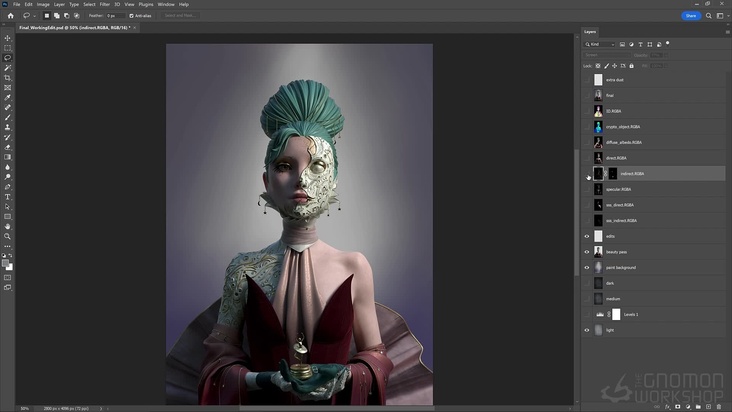Switch to the Layers panel tab

tap(590, 32)
